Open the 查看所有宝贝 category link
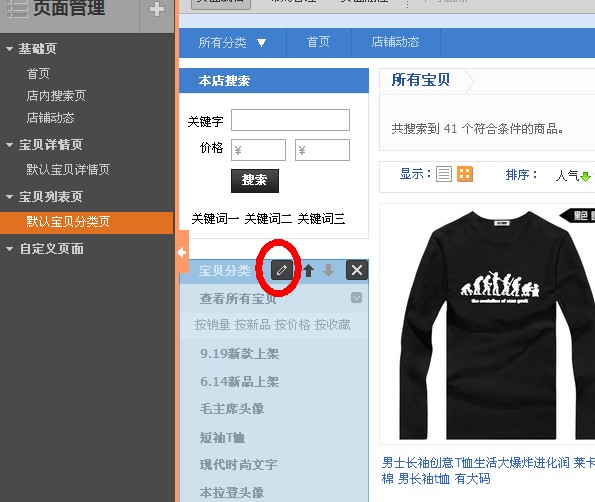This screenshot has width=595, height=502. [238, 299]
